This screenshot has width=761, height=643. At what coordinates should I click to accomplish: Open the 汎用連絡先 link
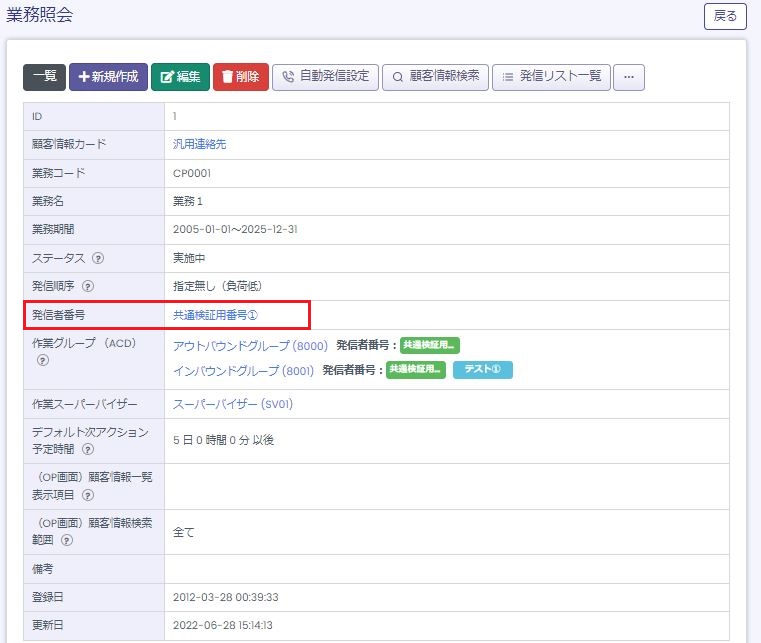click(200, 144)
